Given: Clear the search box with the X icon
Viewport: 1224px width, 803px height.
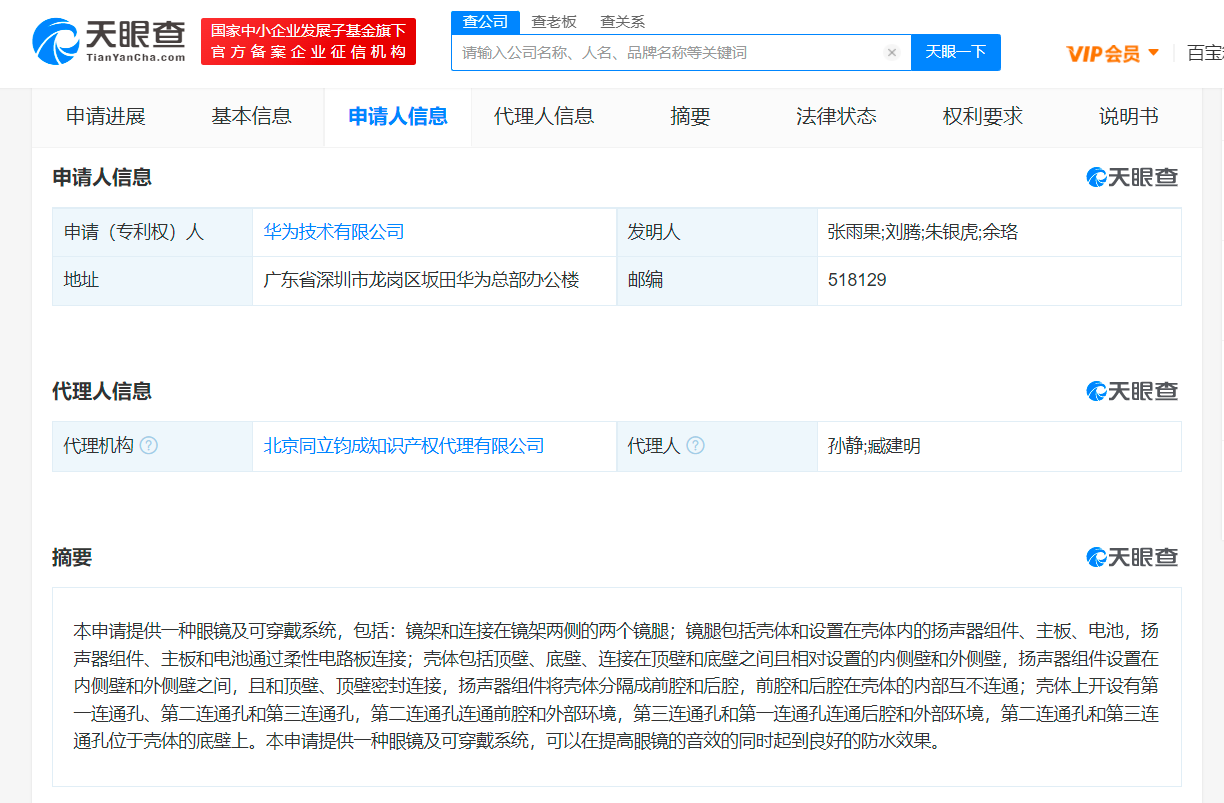Looking at the screenshot, I should [x=892, y=52].
